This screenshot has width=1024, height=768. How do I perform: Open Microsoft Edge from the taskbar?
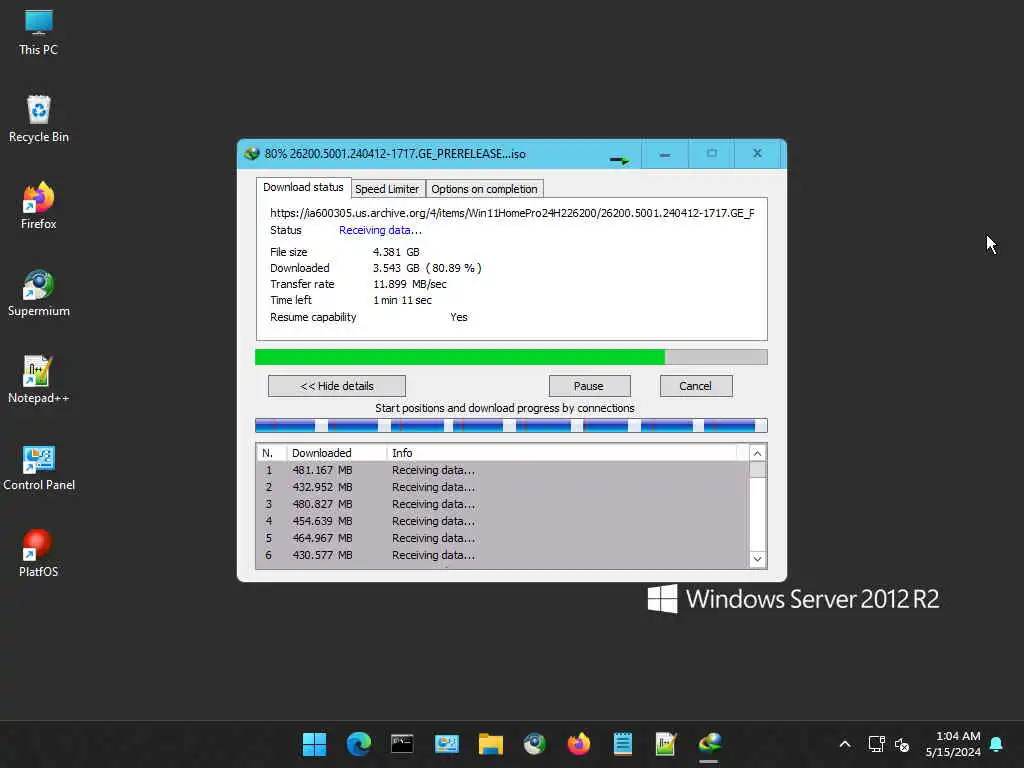[x=359, y=744]
